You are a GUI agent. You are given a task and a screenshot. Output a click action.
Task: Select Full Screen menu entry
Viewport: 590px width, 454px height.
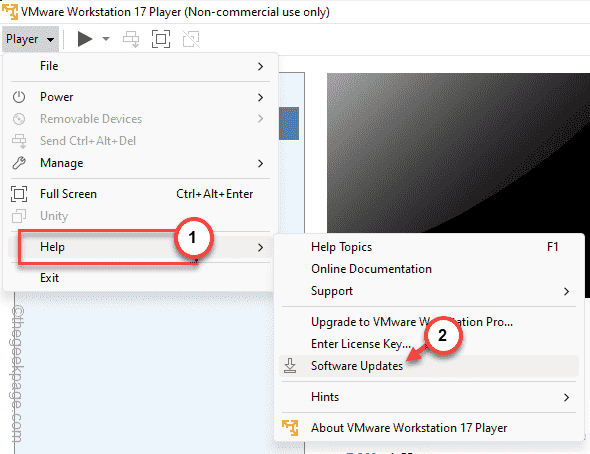(x=140, y=194)
